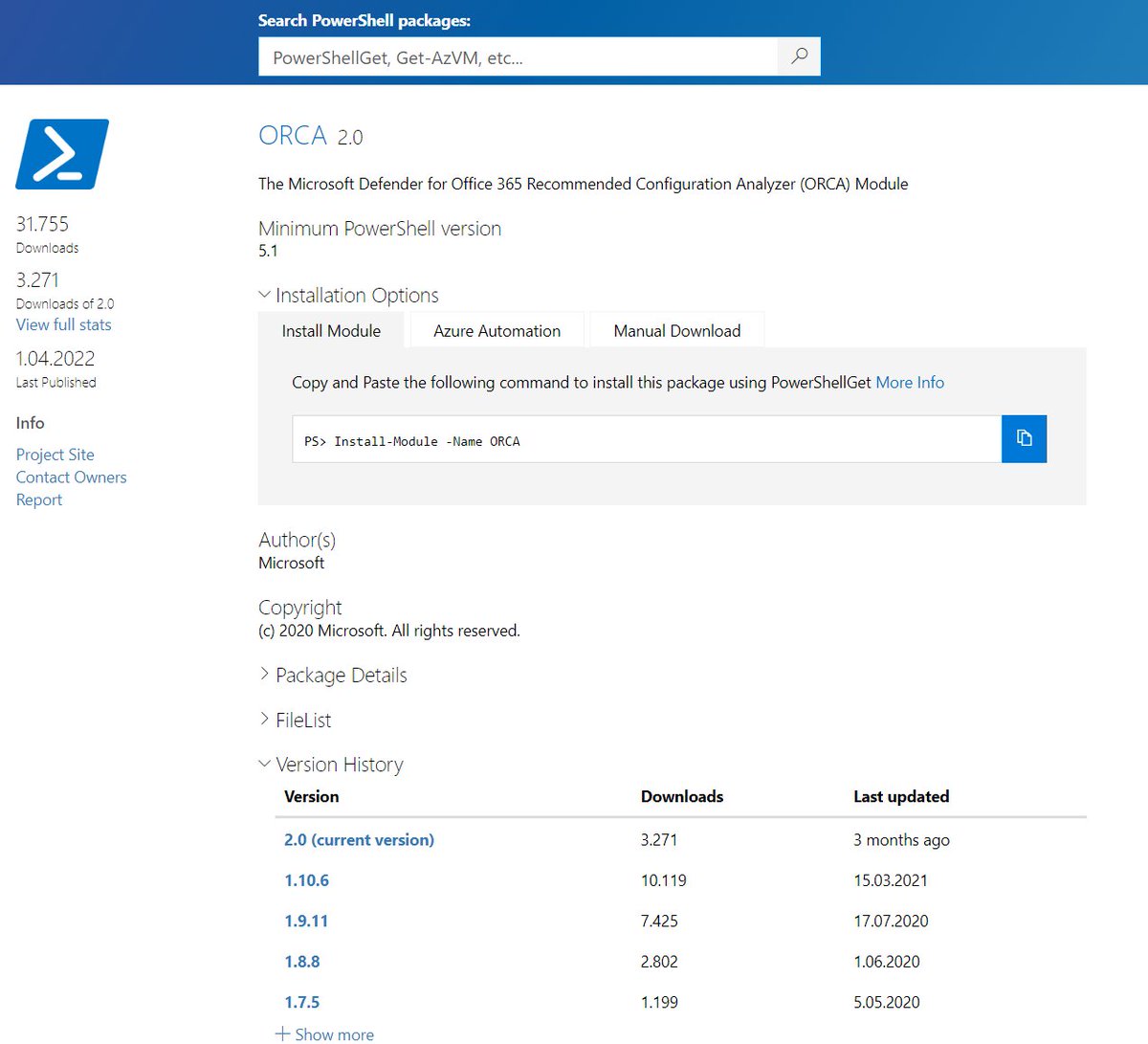Image resolution: width=1148 pixels, height=1044 pixels.
Task: Open version 1.9.11 link
Action: click(306, 921)
